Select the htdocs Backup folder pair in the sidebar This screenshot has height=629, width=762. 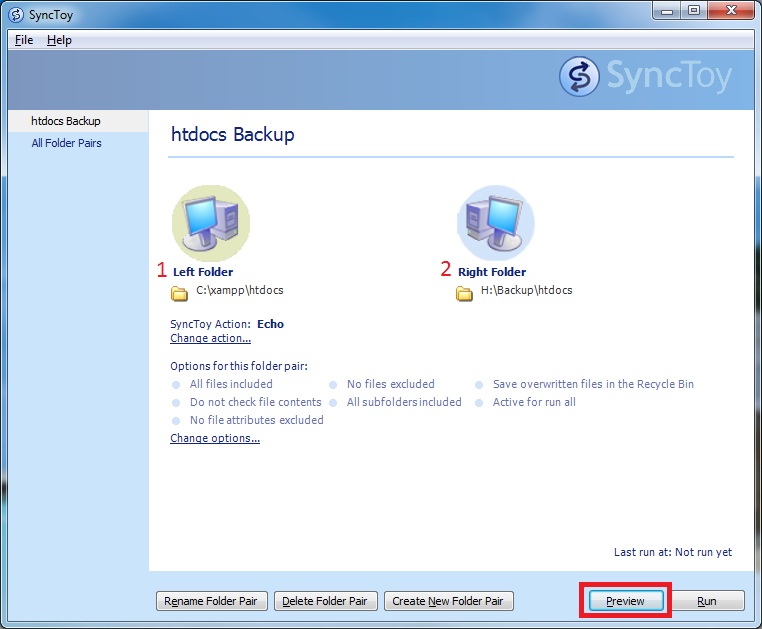point(78,121)
